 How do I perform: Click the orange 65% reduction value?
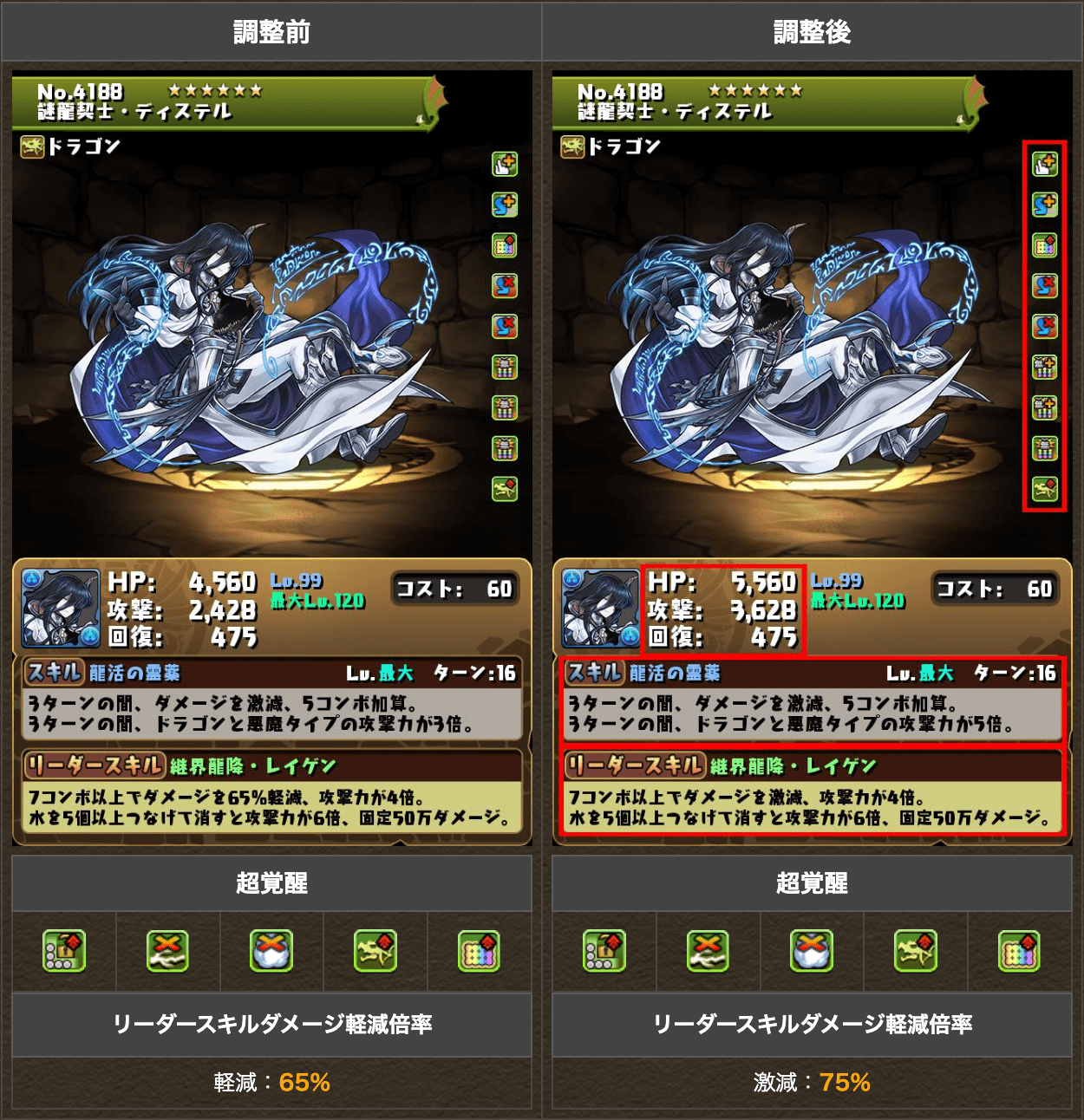tap(304, 1082)
